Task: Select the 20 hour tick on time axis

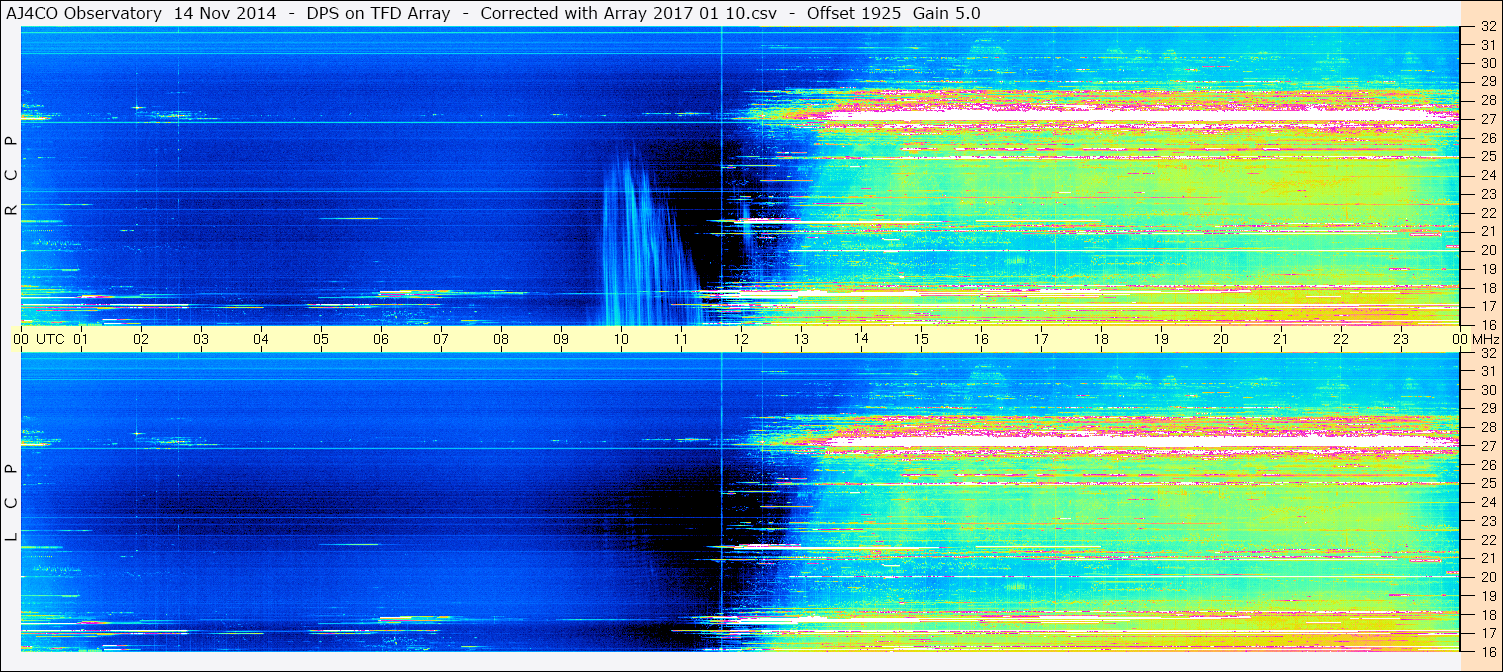Action: click(1221, 339)
